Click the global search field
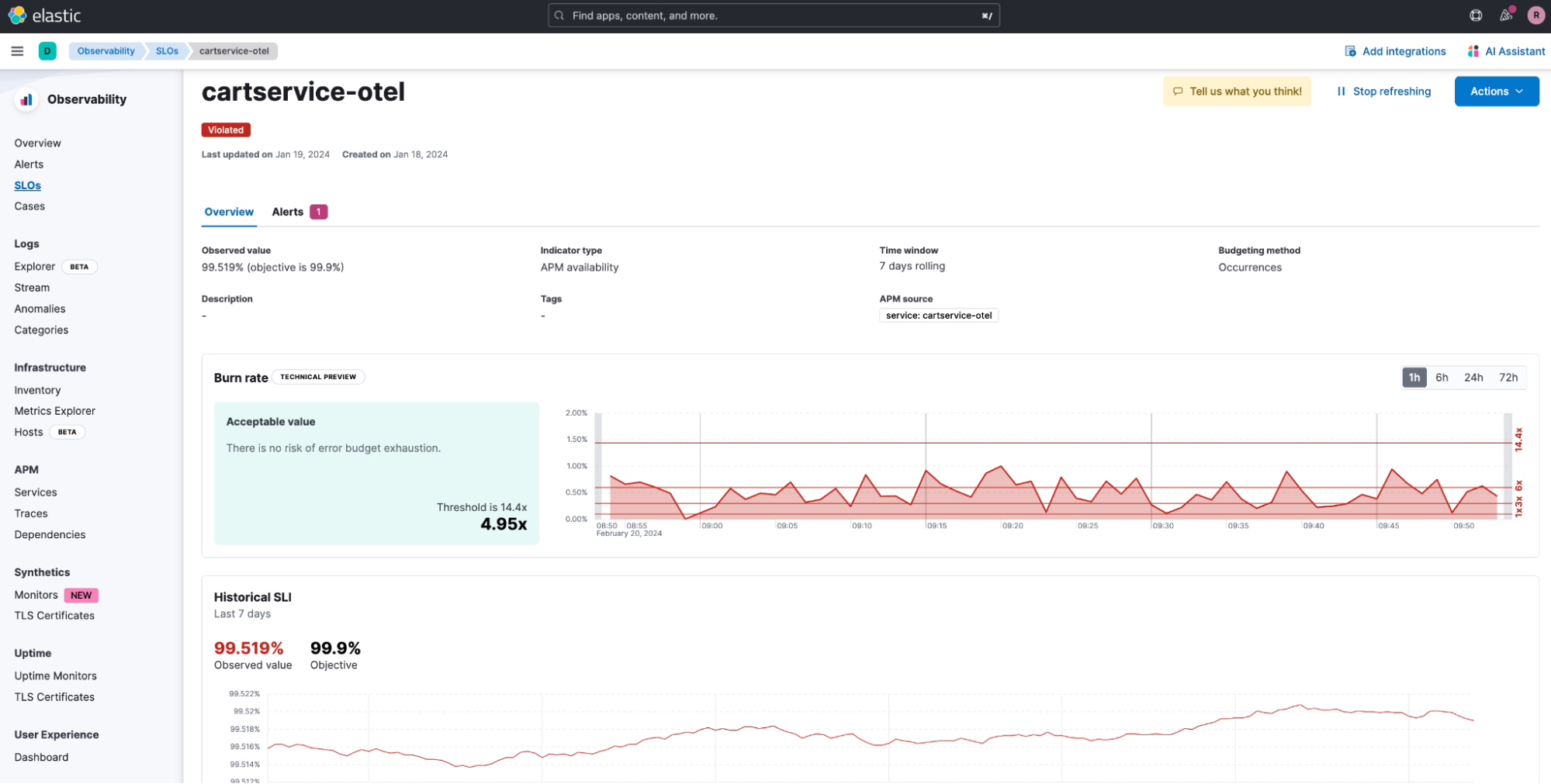 773,16
